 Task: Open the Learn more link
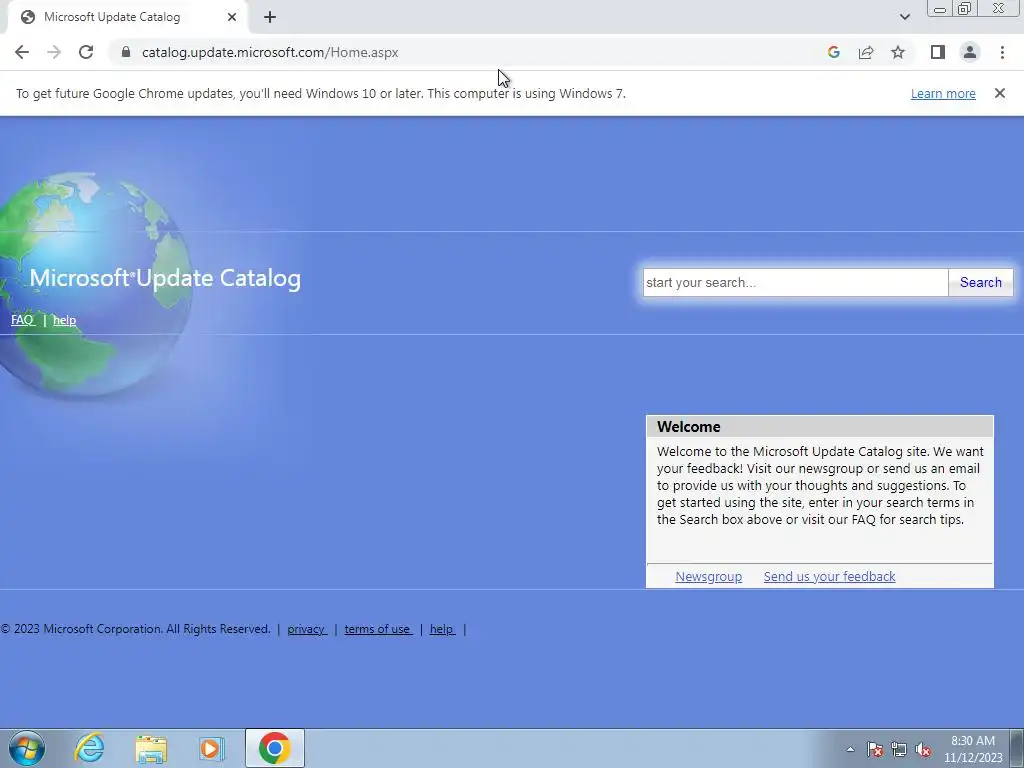tap(943, 93)
